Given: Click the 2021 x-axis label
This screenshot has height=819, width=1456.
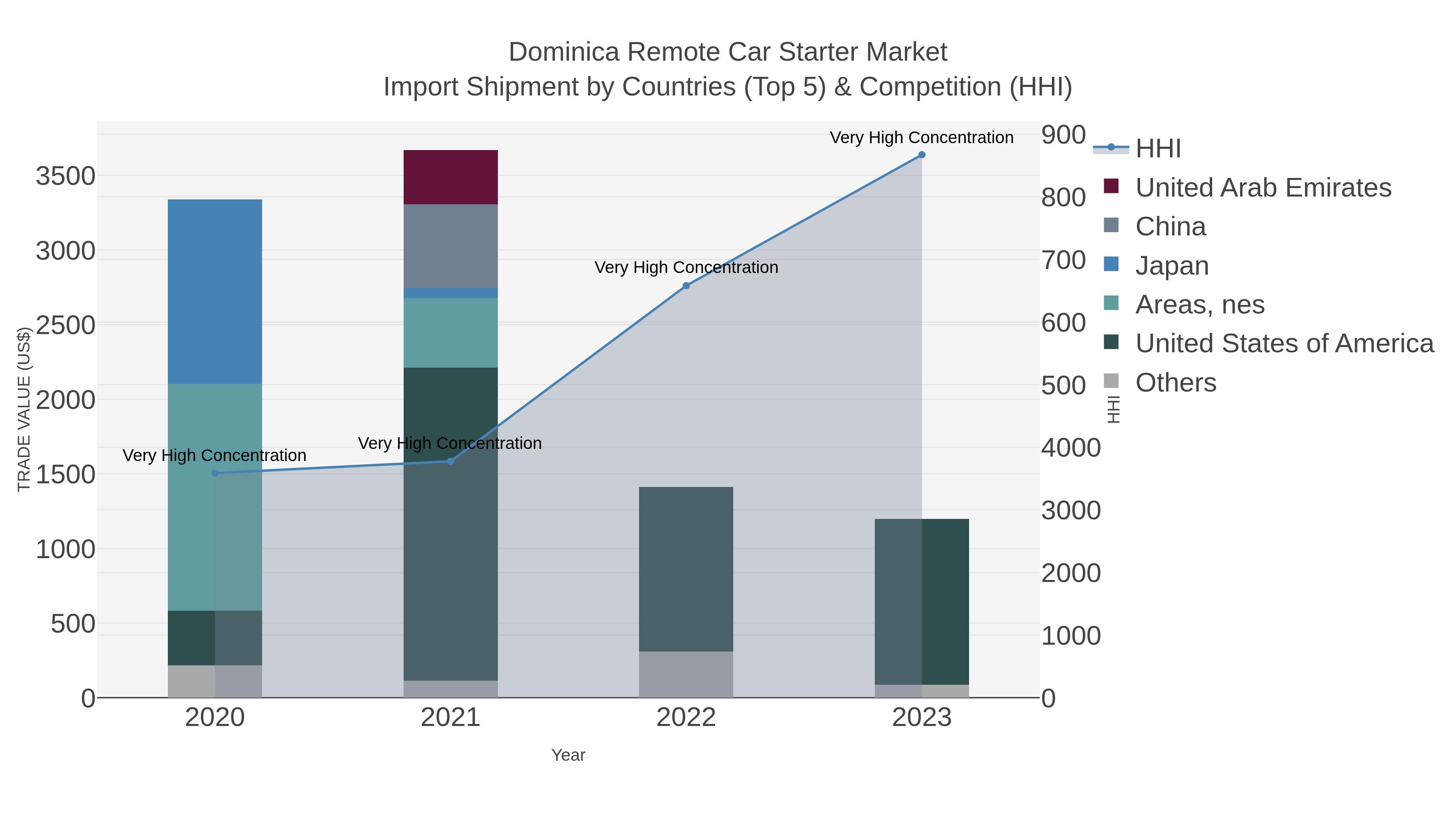Looking at the screenshot, I should (451, 718).
